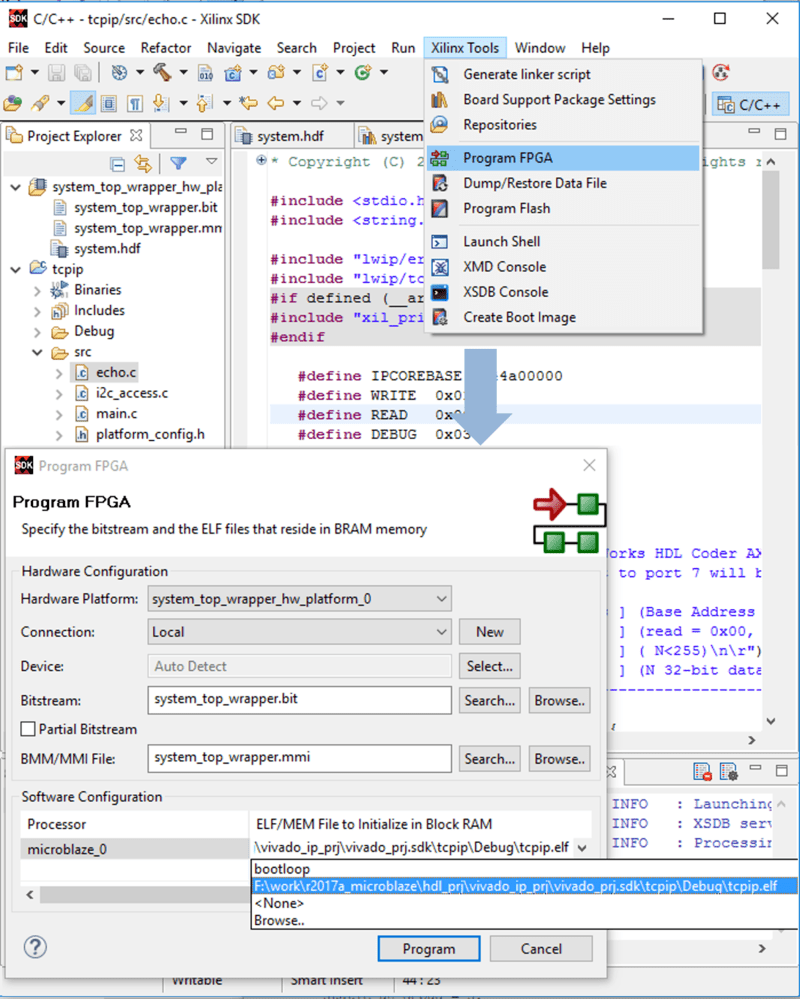
Task: Toggle Link with Editor in Project Explorer
Action: click(143, 164)
